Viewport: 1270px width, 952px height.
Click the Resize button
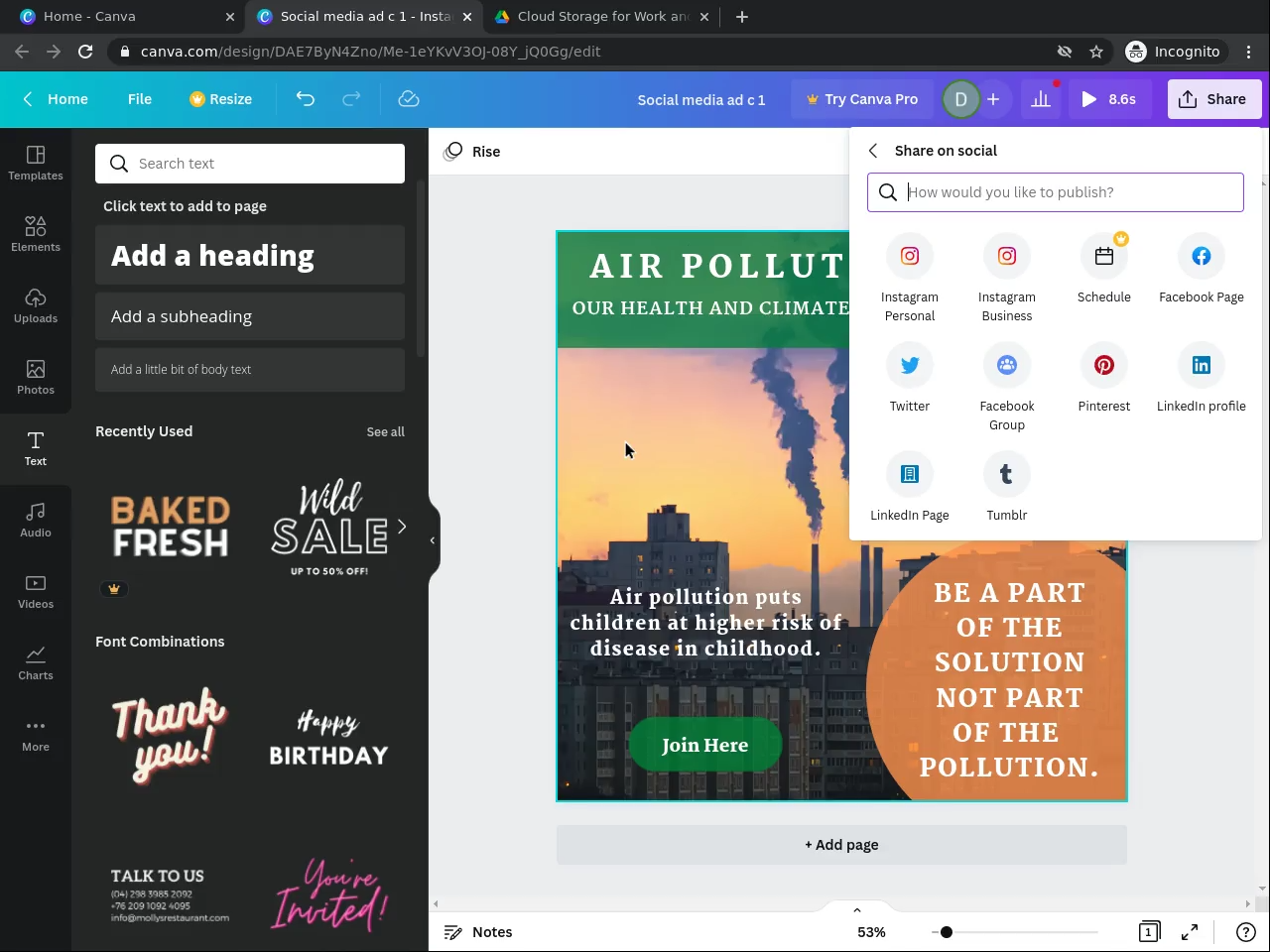pos(220,99)
